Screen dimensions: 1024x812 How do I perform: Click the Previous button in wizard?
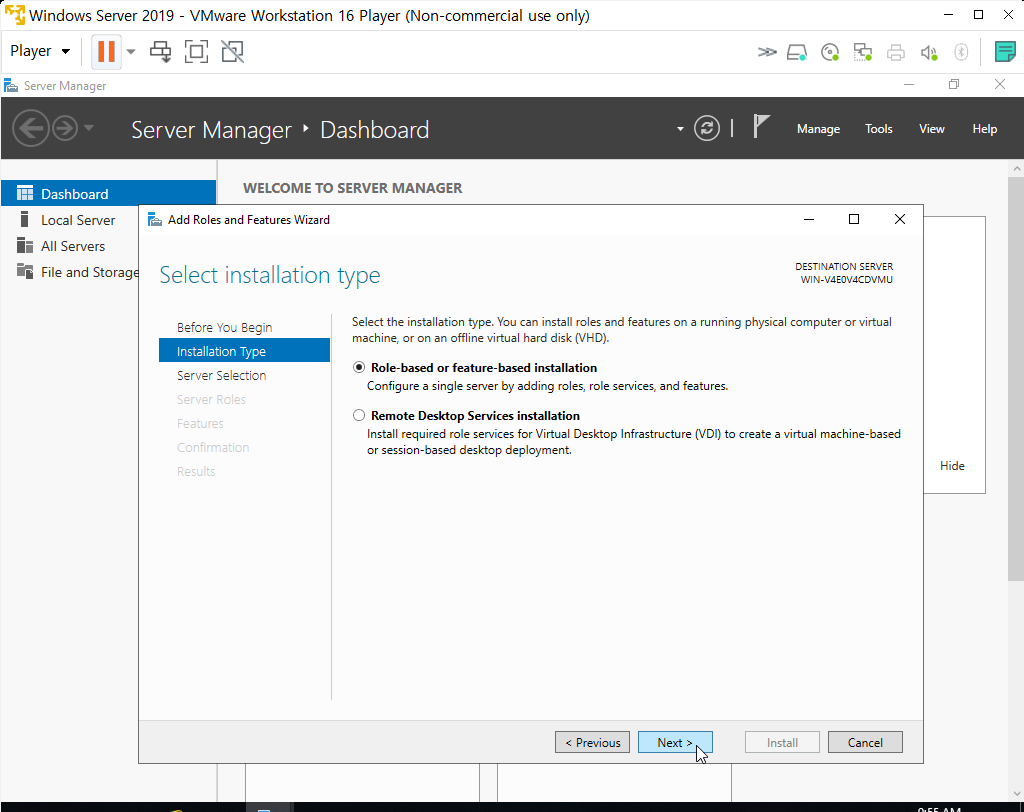point(592,742)
